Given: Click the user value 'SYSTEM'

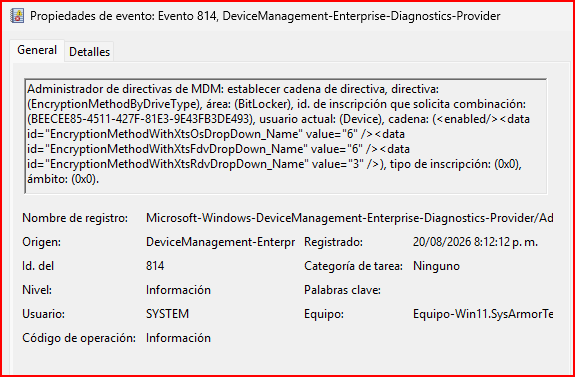Looking at the screenshot, I should pos(168,314).
